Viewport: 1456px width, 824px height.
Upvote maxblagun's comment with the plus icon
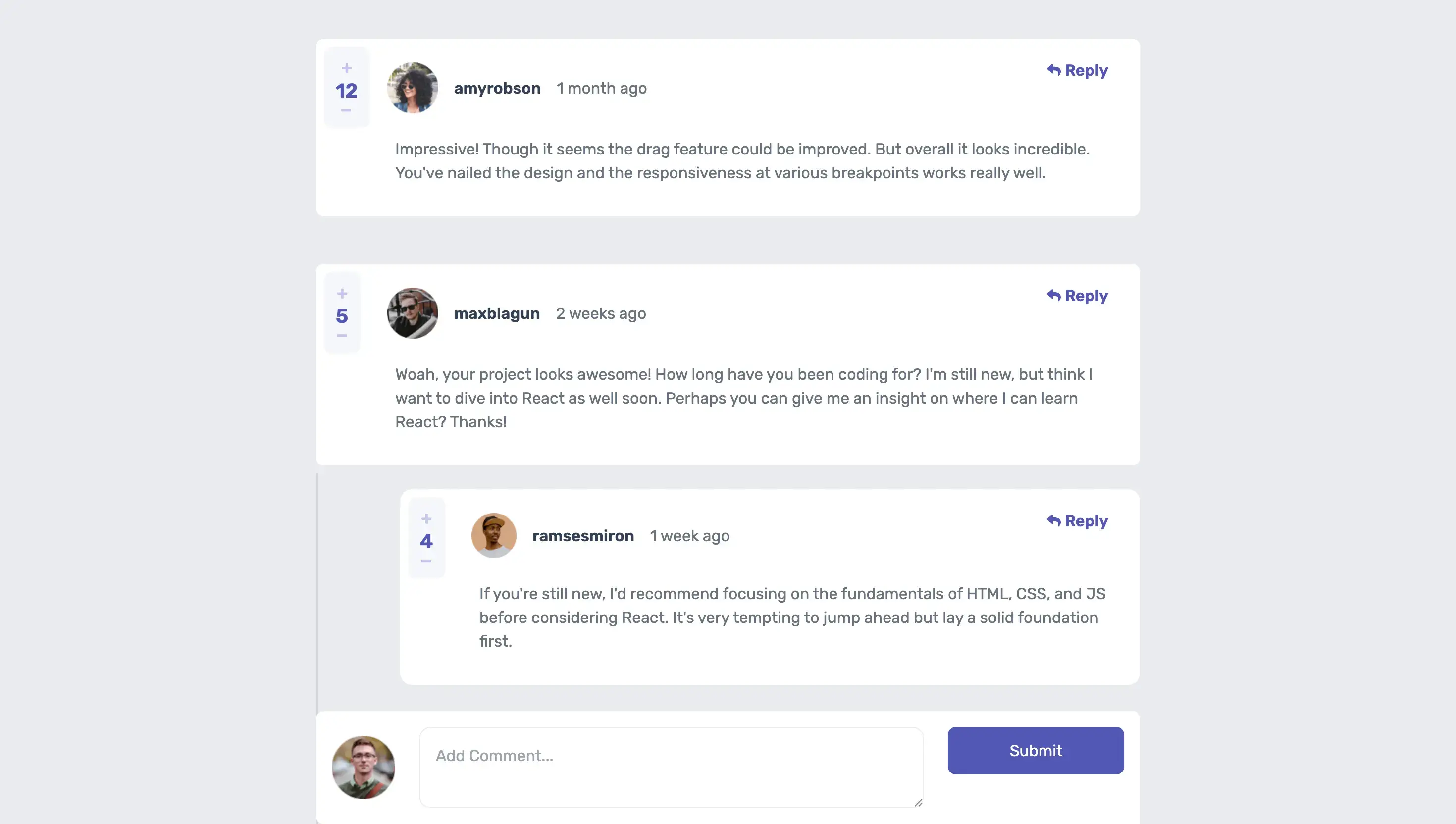[x=342, y=293]
